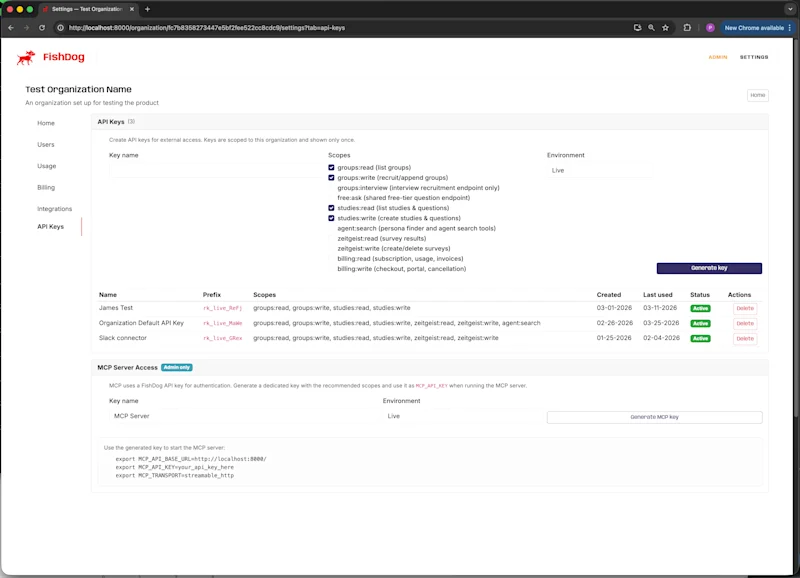Go back using the browser back arrow
This screenshot has height=578, width=800.
pyautogui.click(x=11, y=28)
